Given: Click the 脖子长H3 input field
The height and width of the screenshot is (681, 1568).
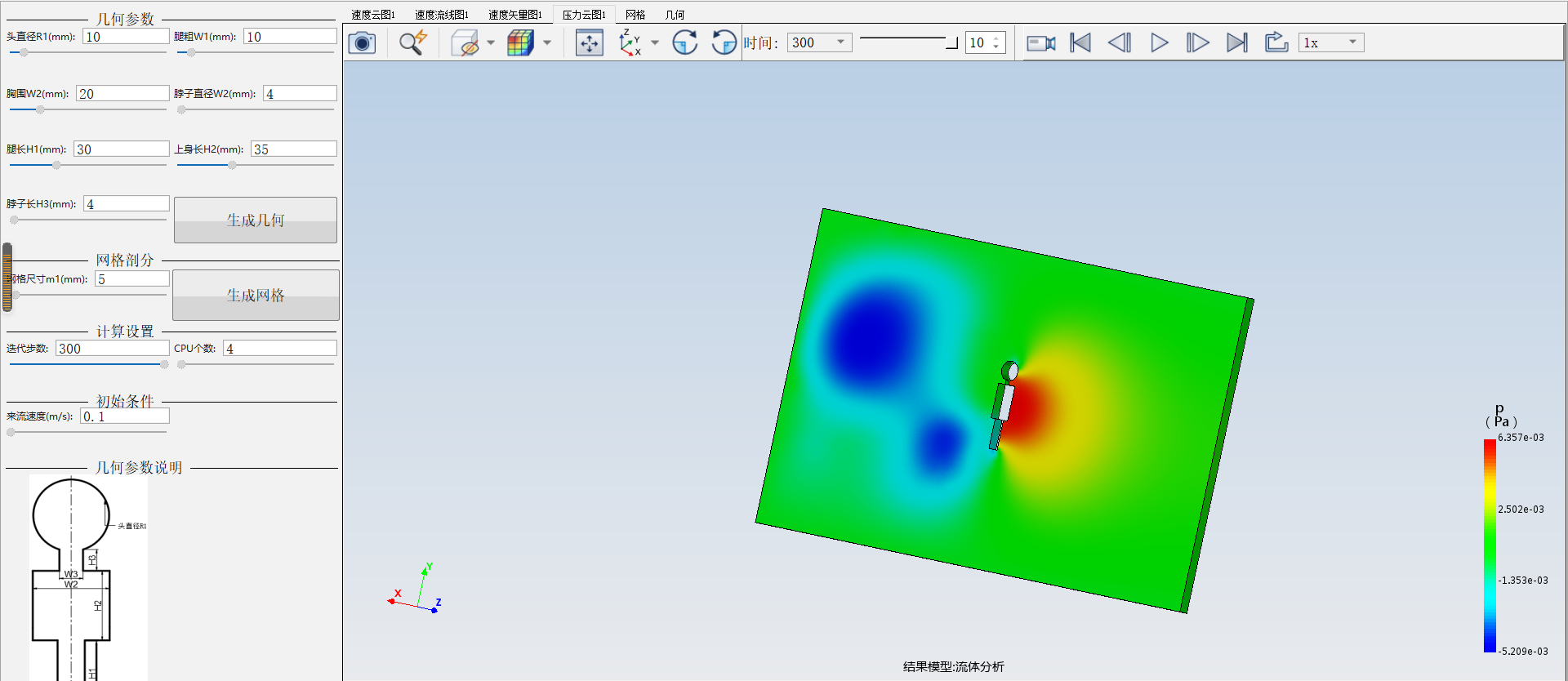Looking at the screenshot, I should click(x=127, y=204).
